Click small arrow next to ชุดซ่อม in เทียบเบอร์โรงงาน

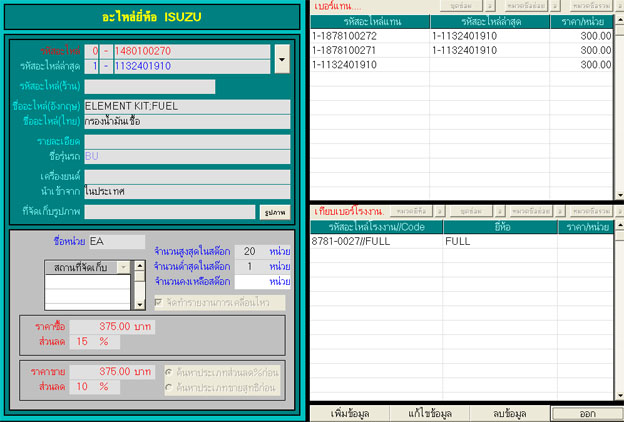500,211
